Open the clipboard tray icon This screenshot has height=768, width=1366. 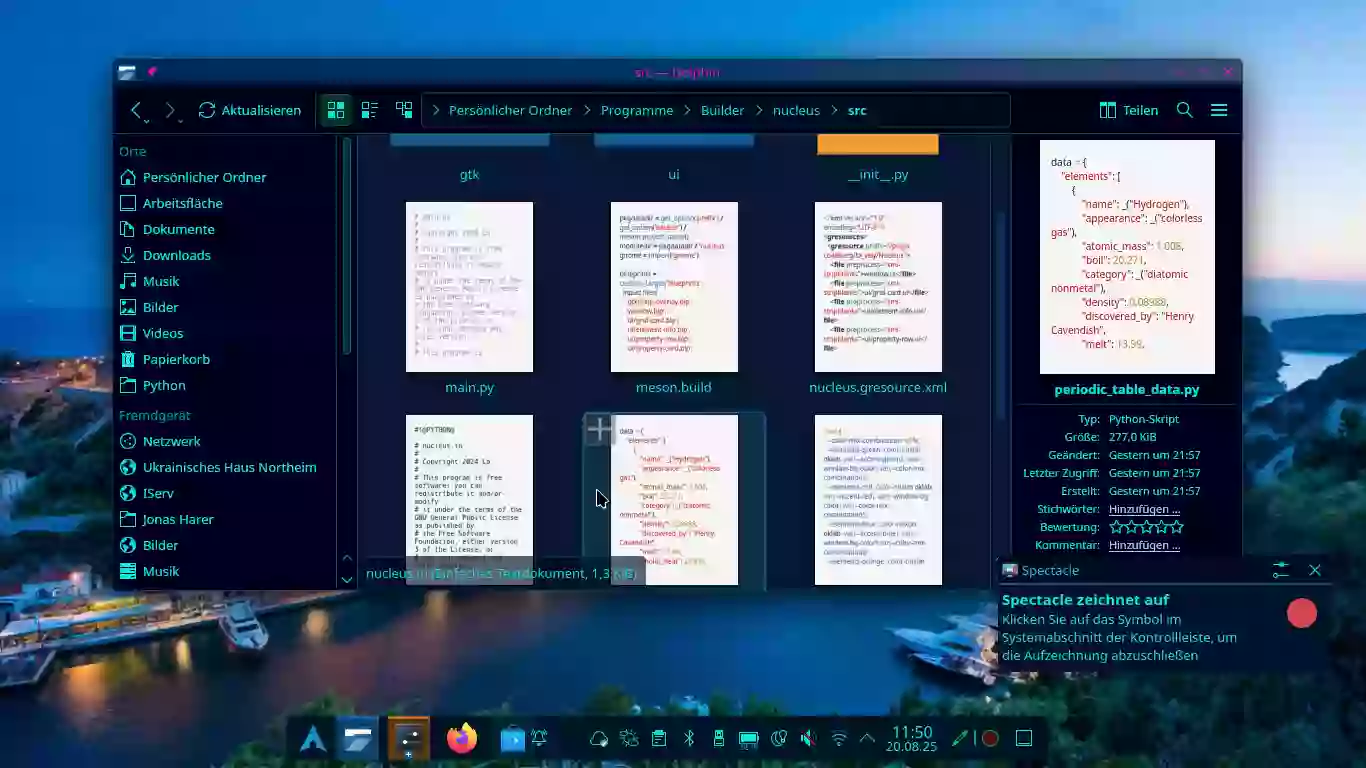[x=658, y=739]
